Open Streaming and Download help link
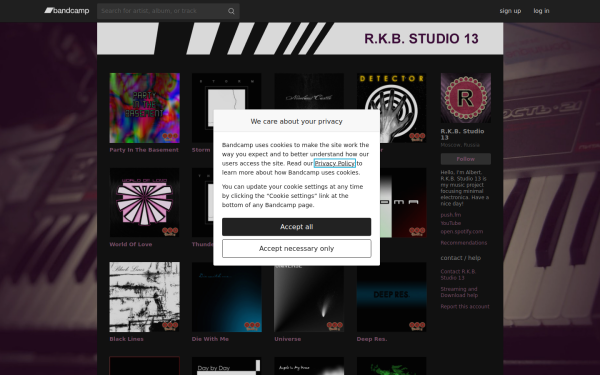The width and height of the screenshot is (600, 375). click(x=459, y=292)
